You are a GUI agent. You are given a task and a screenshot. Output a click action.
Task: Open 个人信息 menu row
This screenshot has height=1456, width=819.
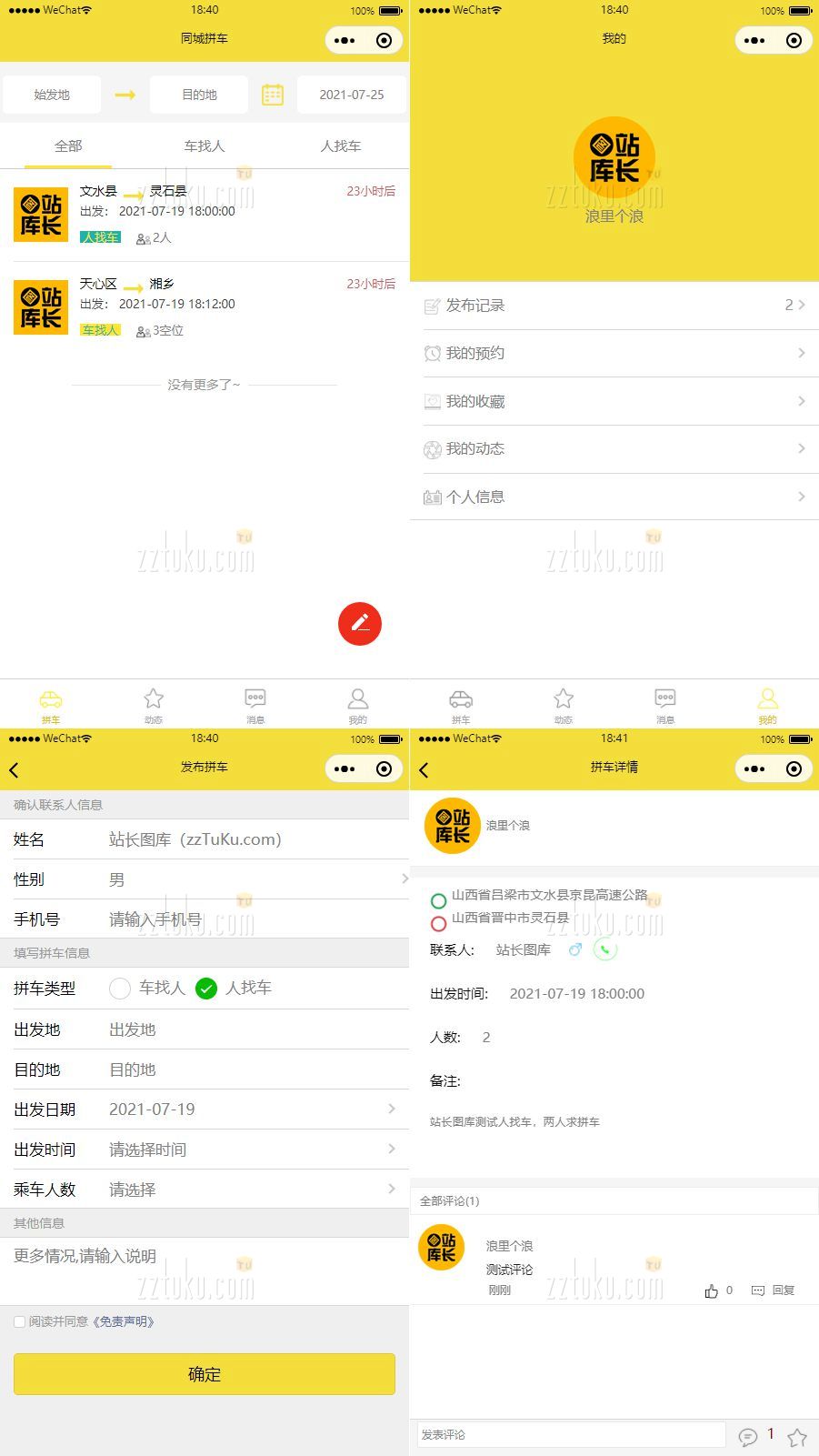(614, 497)
